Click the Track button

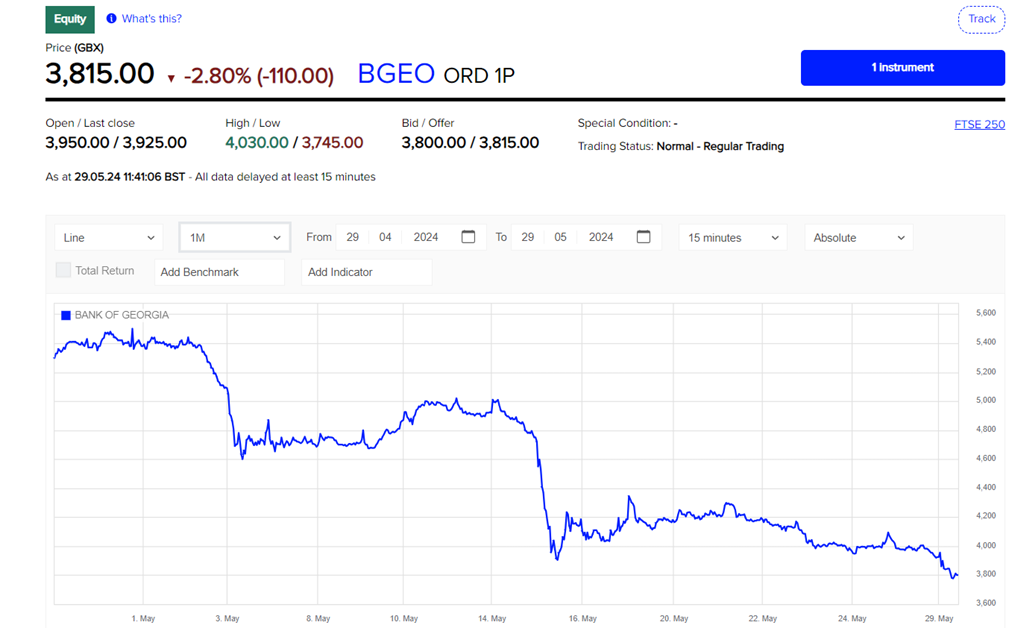[x=981, y=19]
